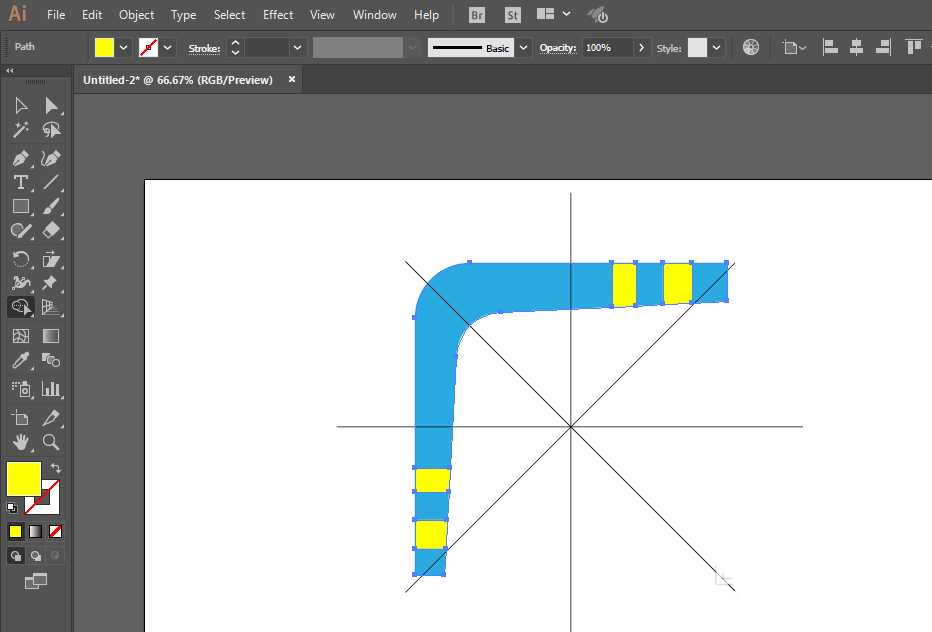
Task: Open the Basic brush definition dropdown
Action: click(523, 47)
